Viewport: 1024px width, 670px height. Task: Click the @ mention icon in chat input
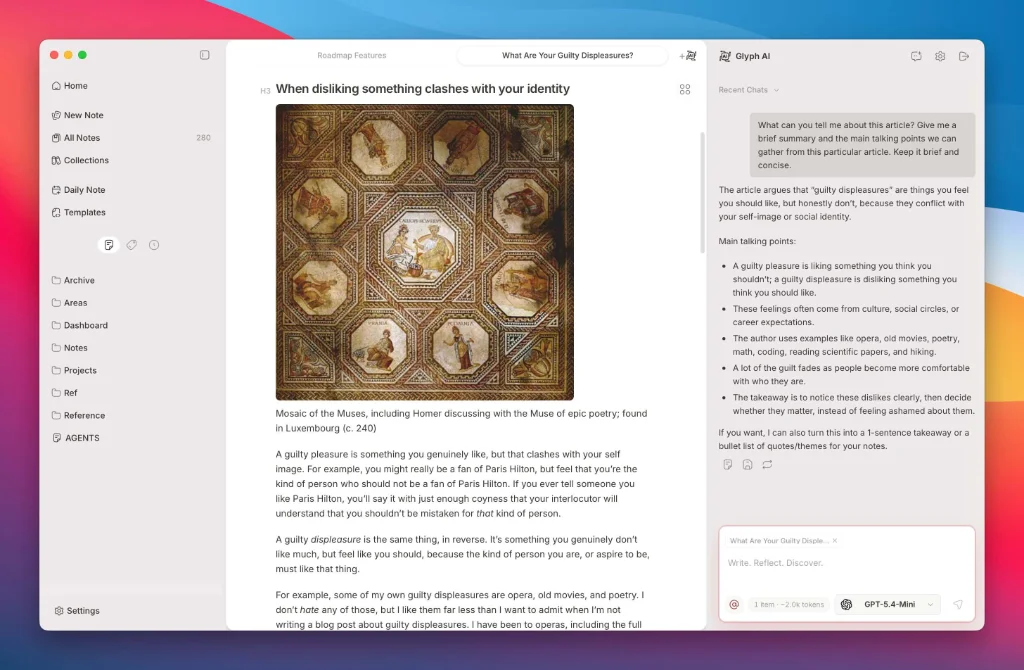point(734,604)
